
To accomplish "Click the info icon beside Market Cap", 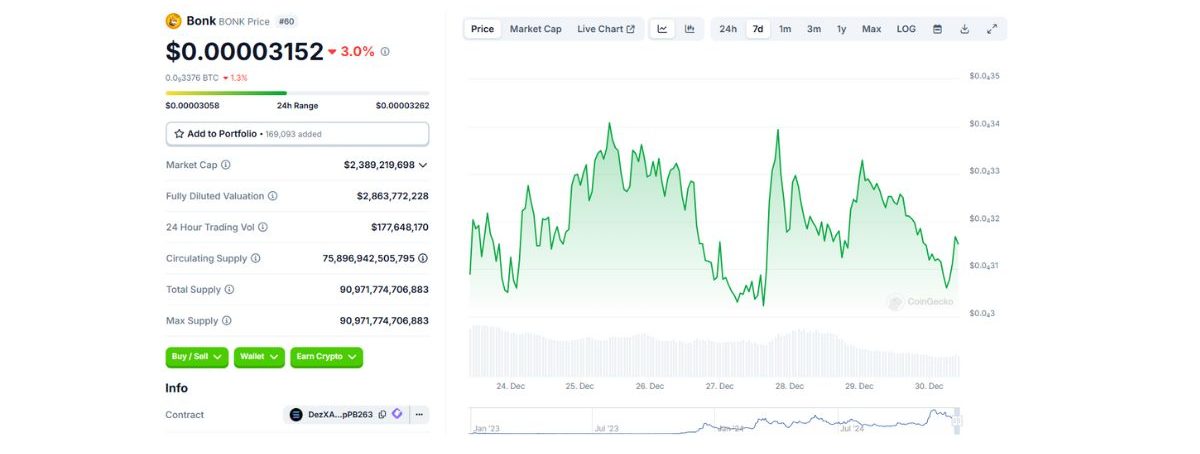I will click(226, 165).
